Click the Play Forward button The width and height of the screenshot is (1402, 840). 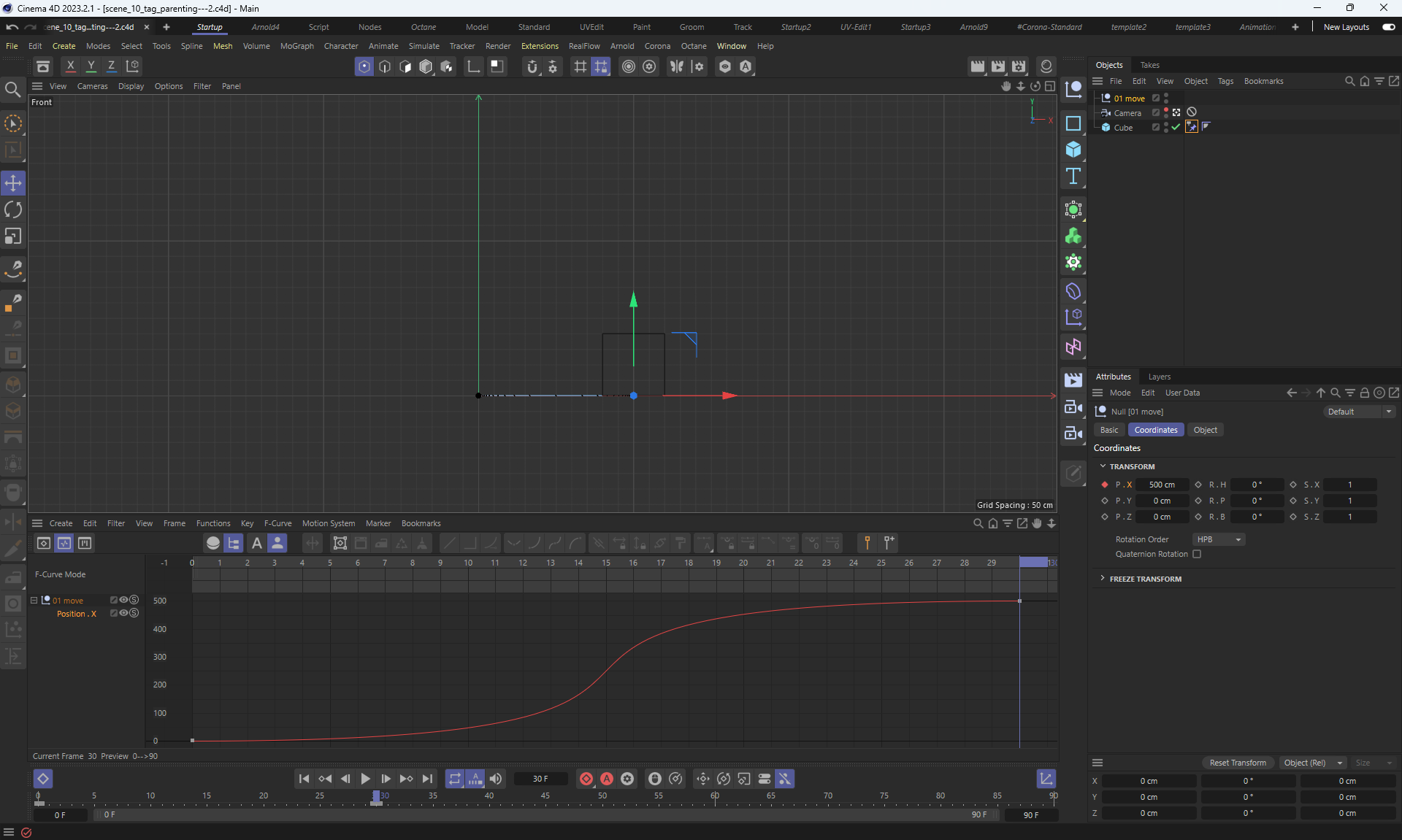tap(365, 779)
